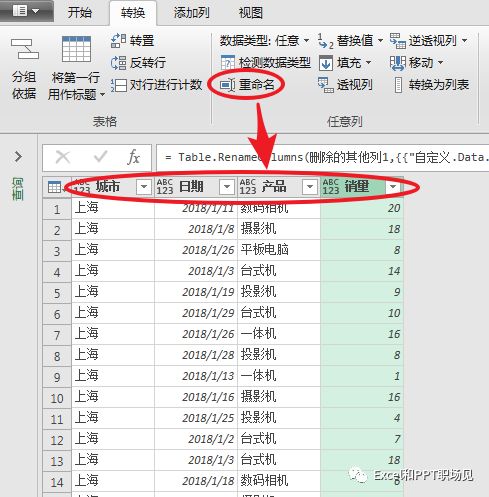Click date cell 2018/1/19
Viewport: 489px width, 497px height.
click(x=196, y=292)
